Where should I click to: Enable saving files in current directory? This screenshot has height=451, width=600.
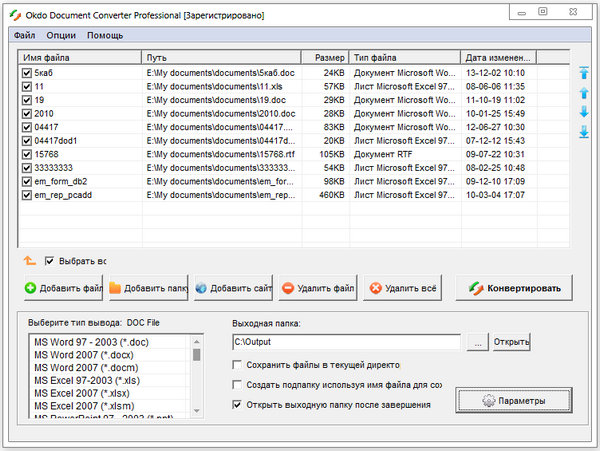point(237,366)
